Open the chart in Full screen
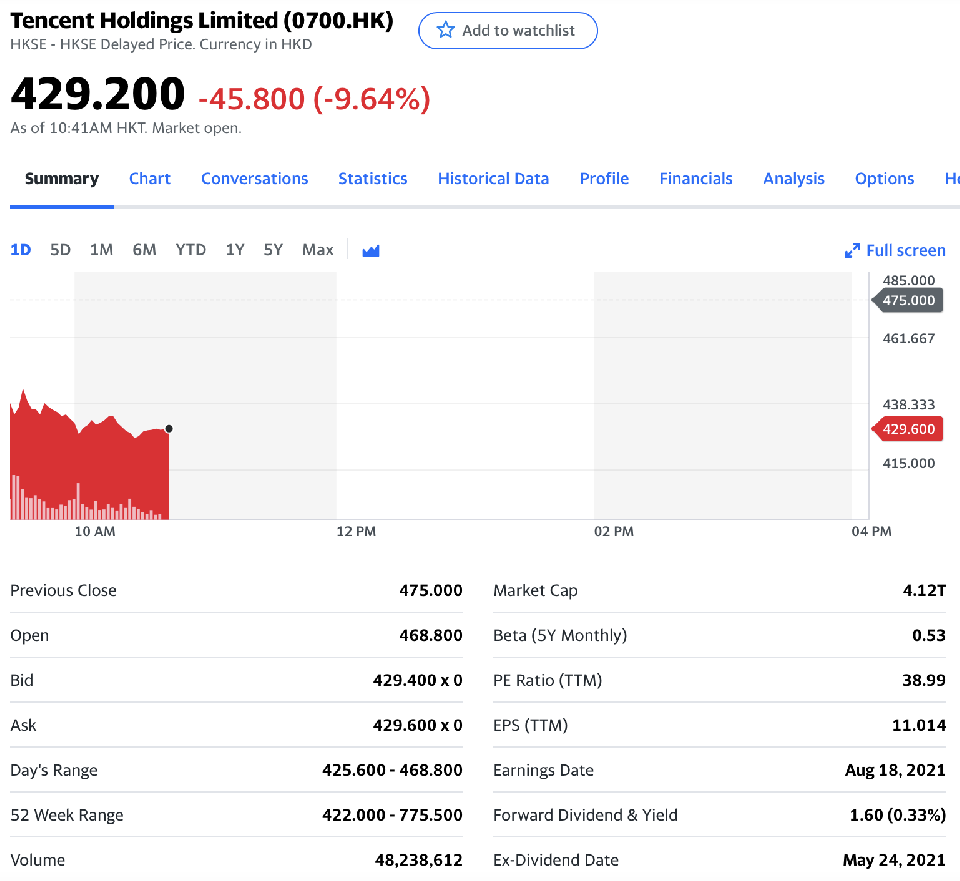 [895, 250]
